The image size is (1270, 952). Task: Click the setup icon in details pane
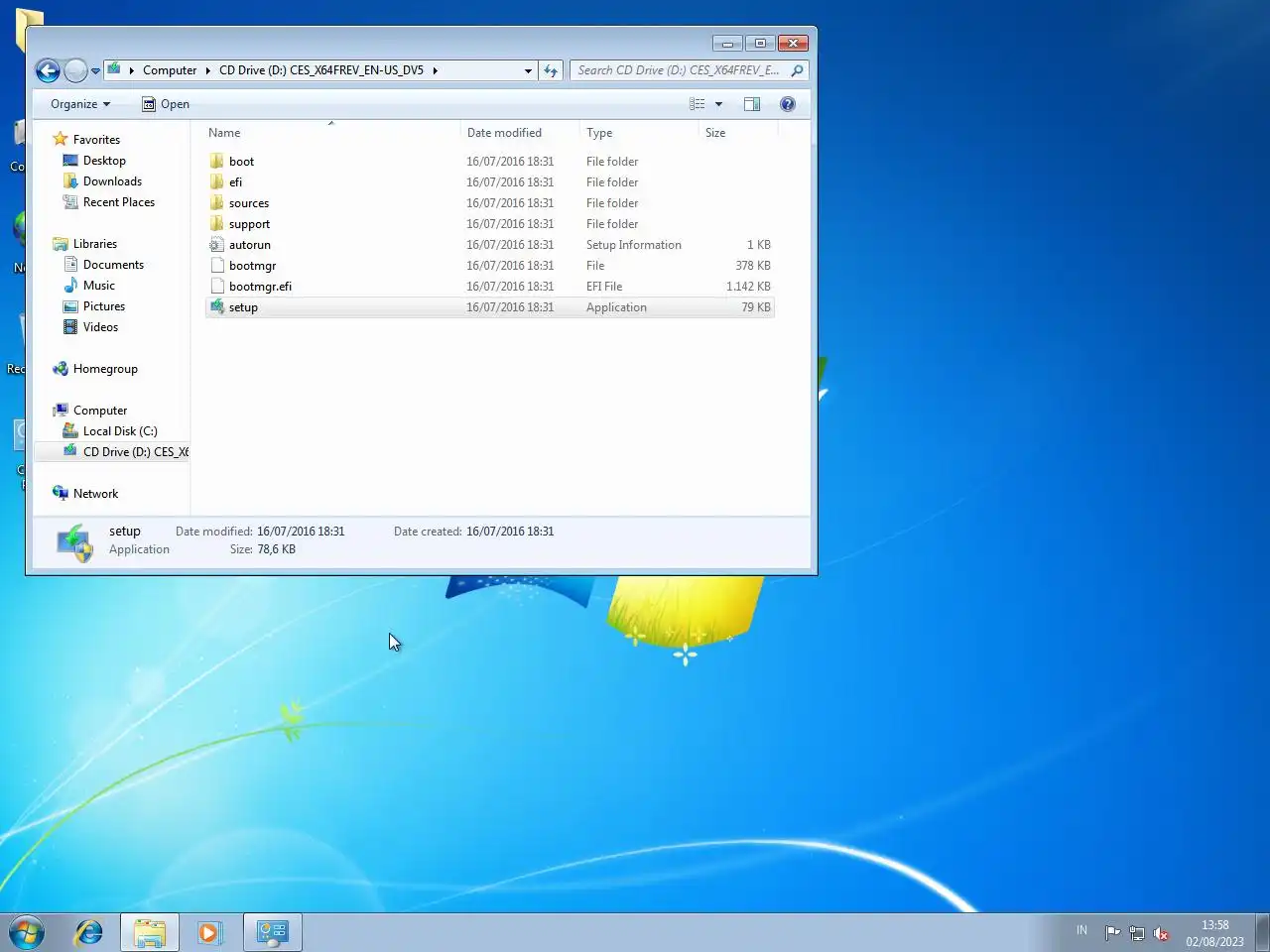point(75,542)
